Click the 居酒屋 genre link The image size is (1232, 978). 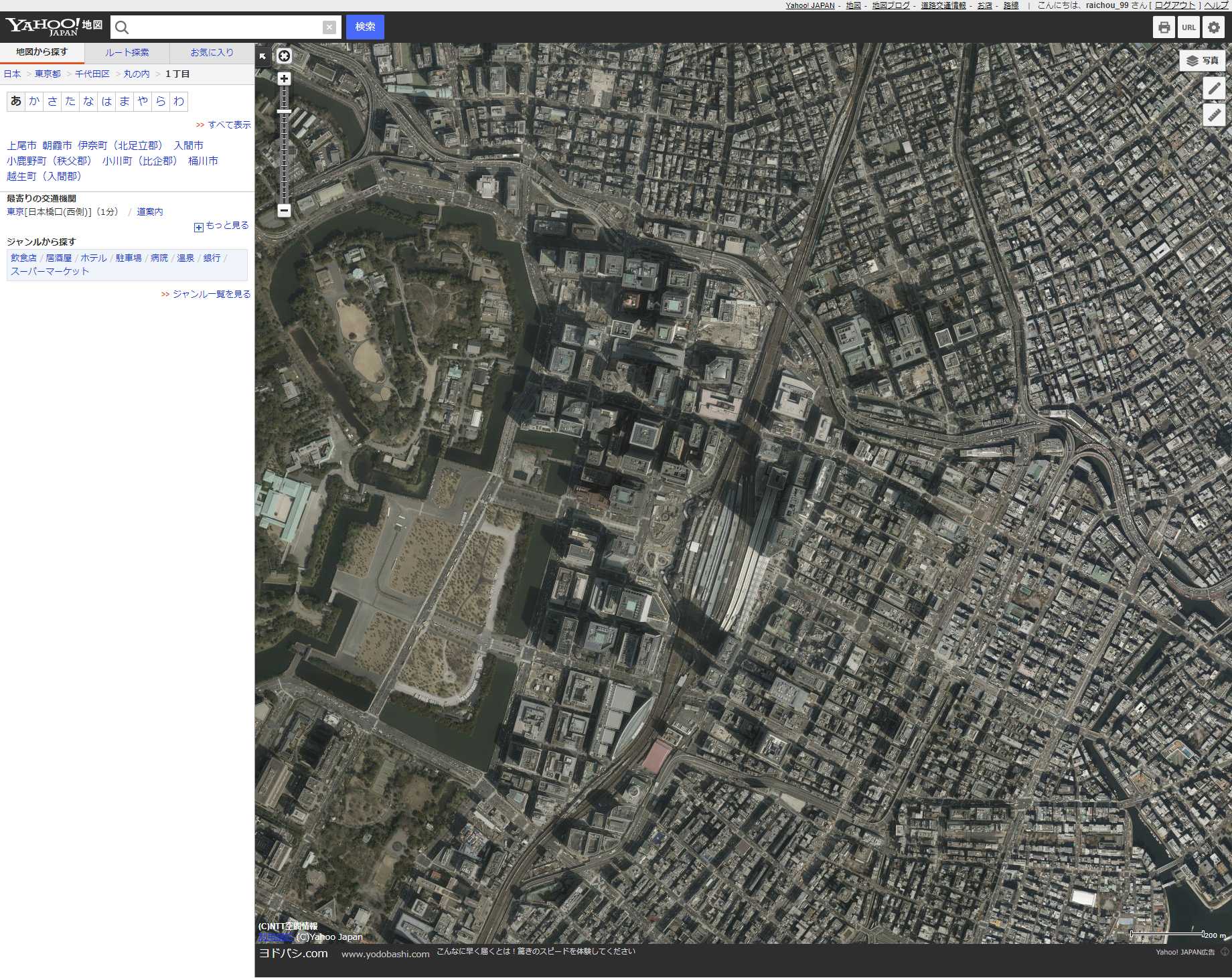click(59, 258)
